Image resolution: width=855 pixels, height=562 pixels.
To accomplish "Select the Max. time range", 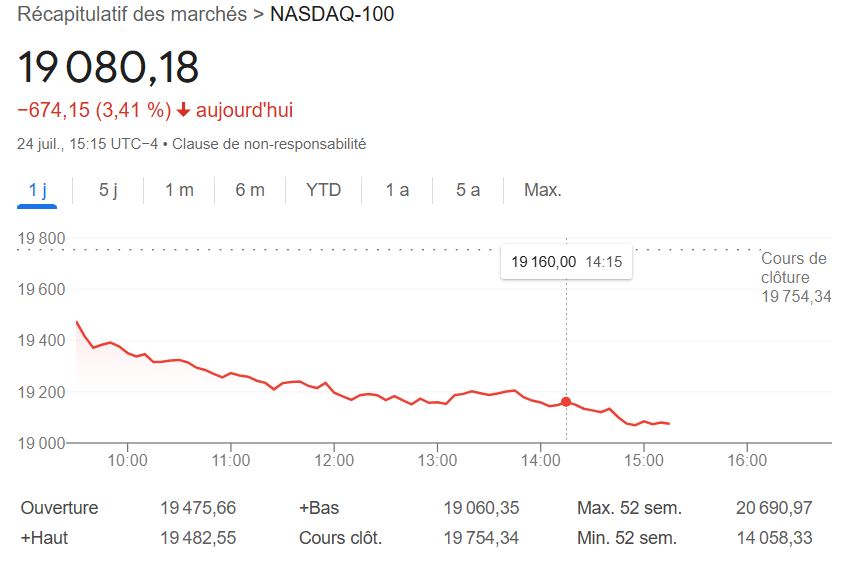I will pos(543,190).
